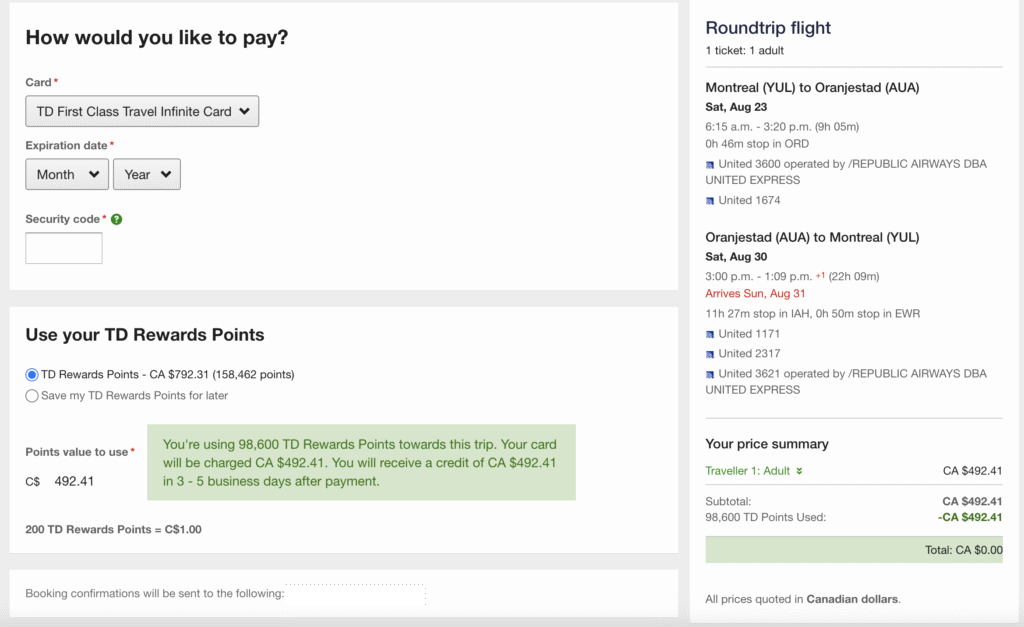The height and width of the screenshot is (627, 1024).
Task: Open the expiration Month dropdown
Action: 67,174
